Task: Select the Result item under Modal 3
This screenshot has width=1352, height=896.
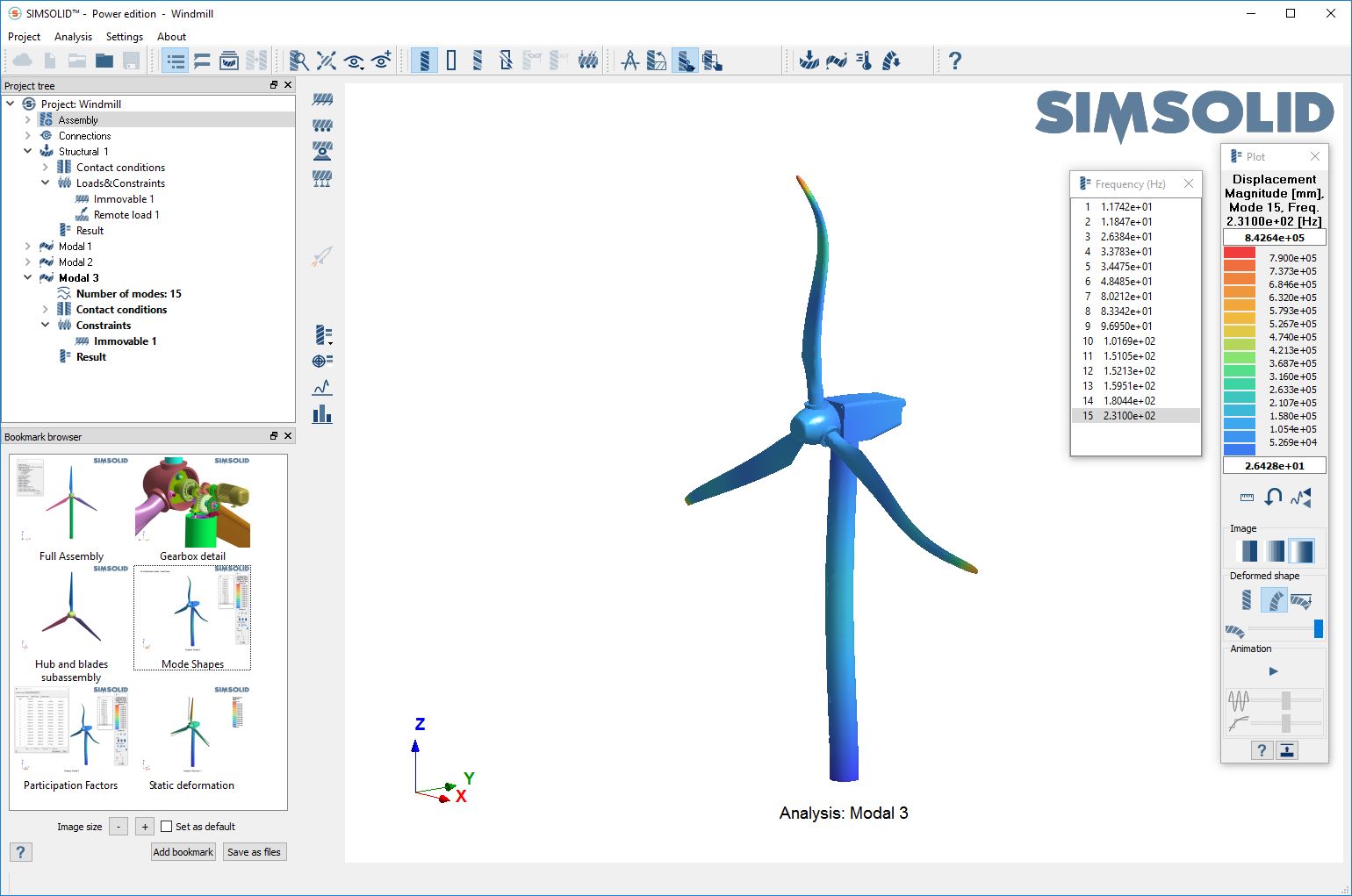Action: tap(91, 357)
